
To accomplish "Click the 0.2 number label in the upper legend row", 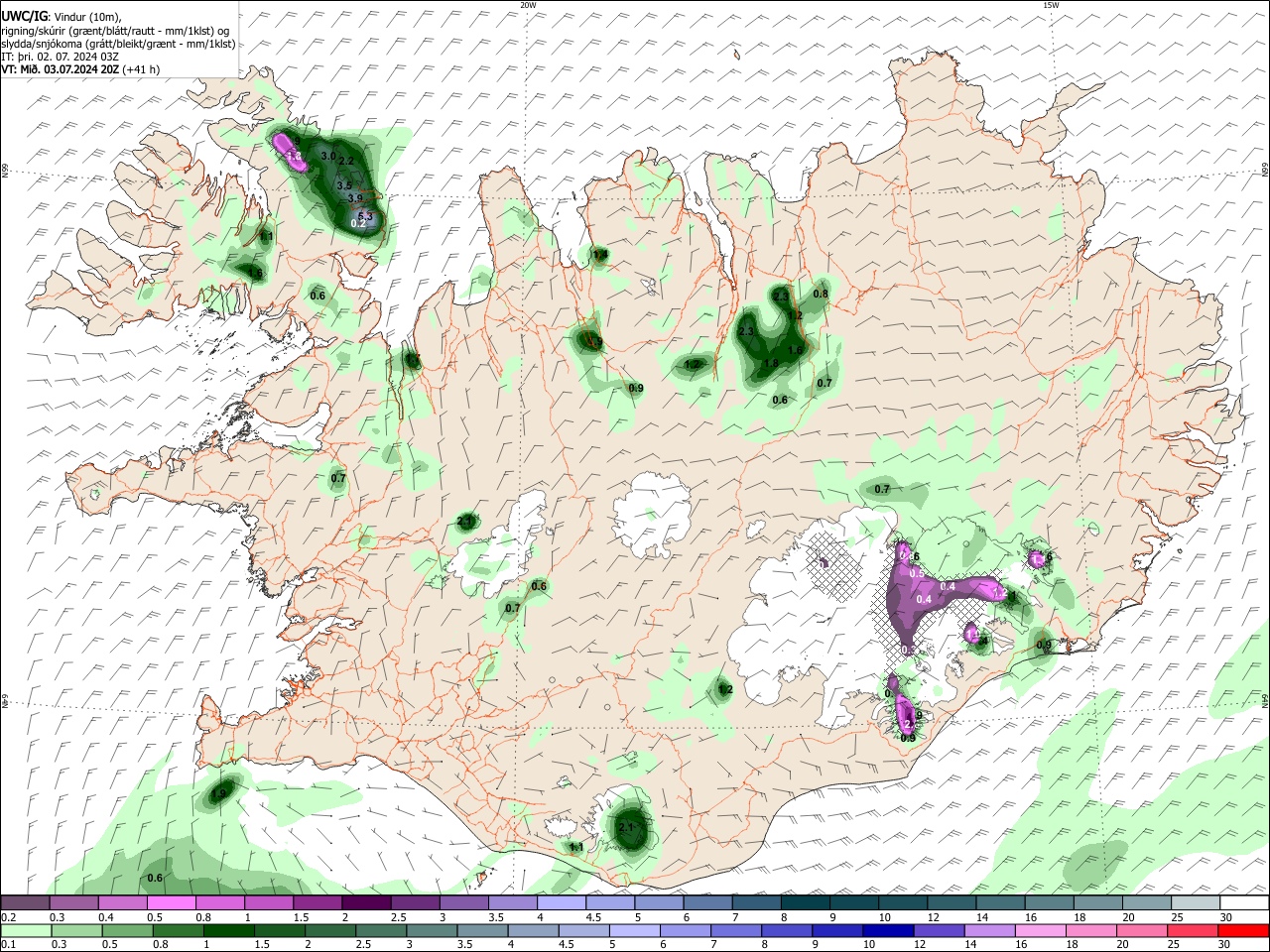I will (8, 917).
